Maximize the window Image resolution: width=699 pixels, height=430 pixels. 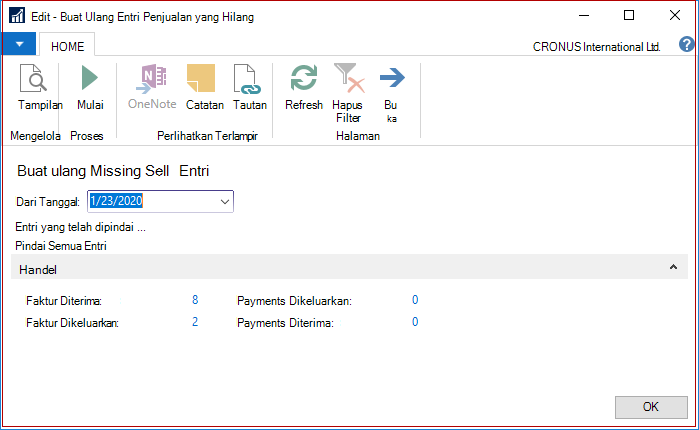click(x=629, y=15)
